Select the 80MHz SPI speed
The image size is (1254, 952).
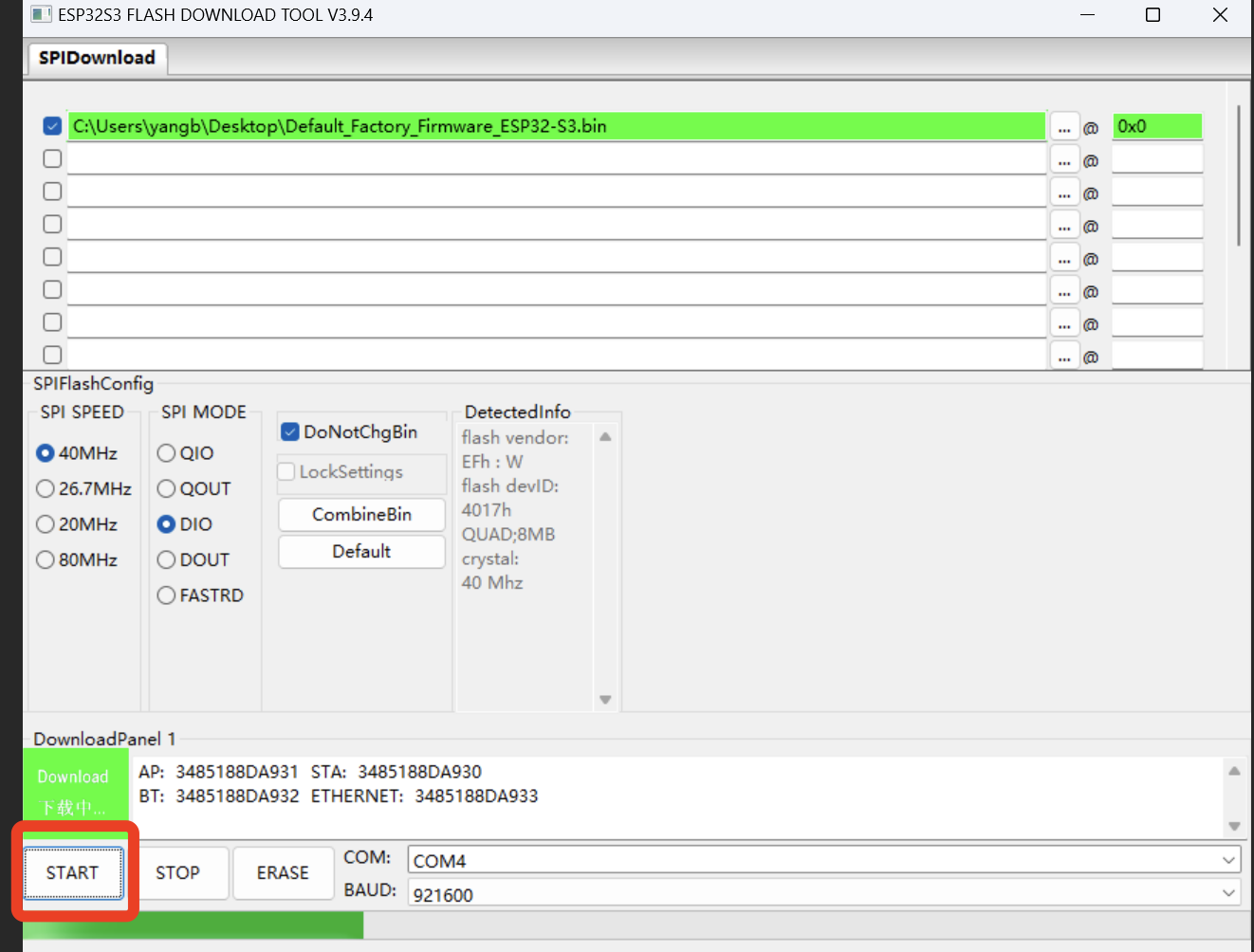(x=77, y=559)
